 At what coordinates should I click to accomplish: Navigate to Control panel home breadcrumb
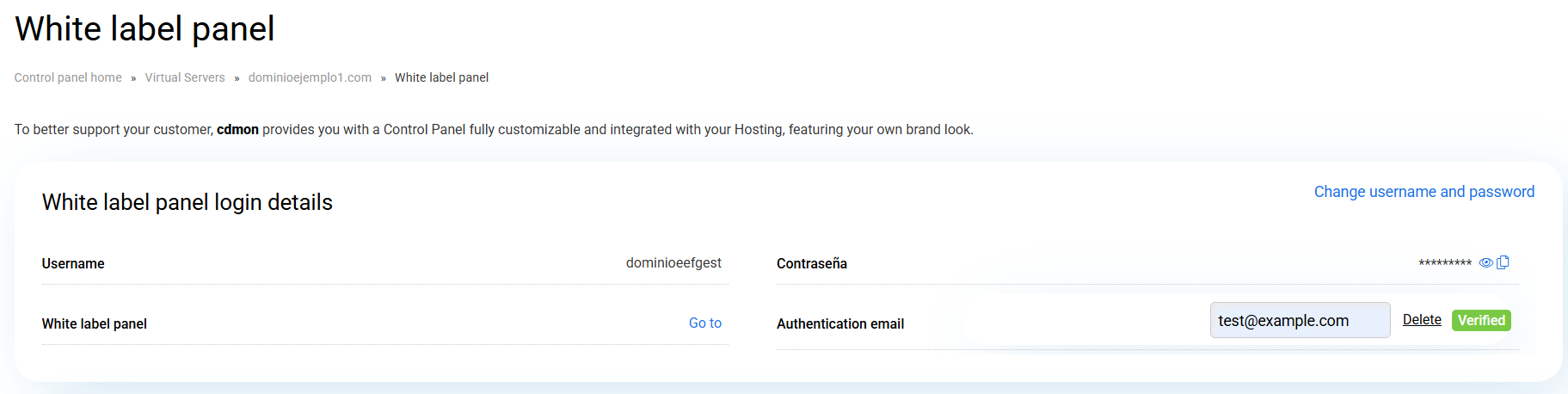pyautogui.click(x=68, y=77)
